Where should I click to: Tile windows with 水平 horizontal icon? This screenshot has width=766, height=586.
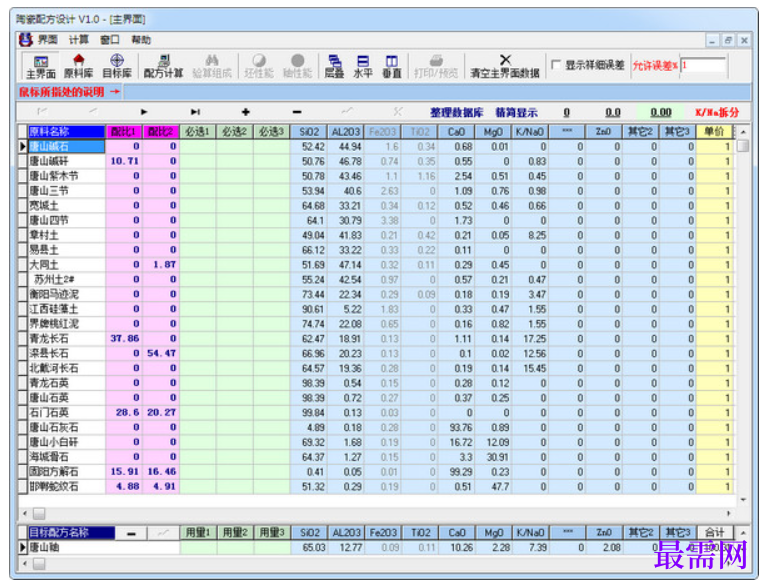click(363, 66)
